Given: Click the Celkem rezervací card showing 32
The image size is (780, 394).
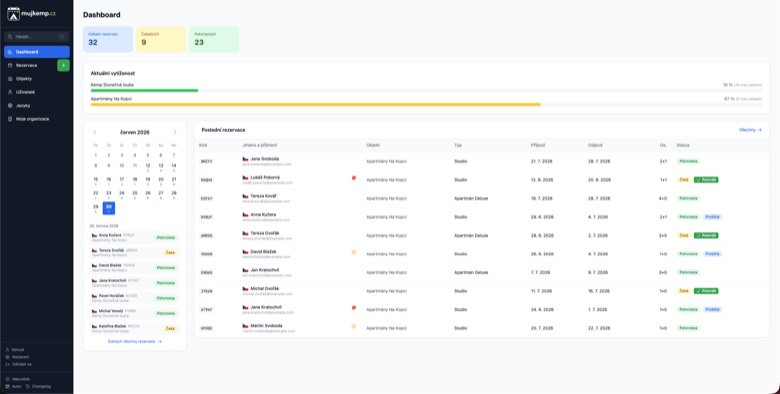Looking at the screenshot, I should pos(108,39).
